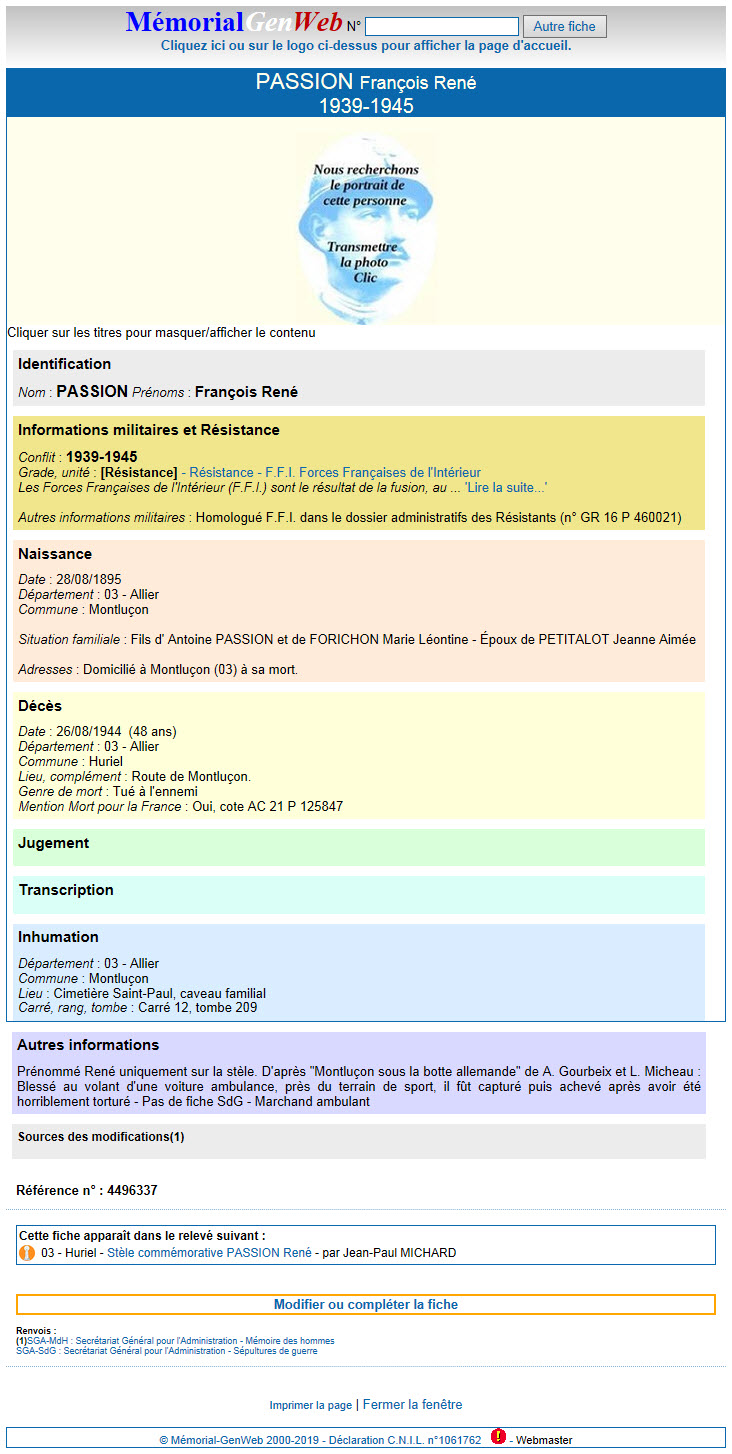The width and height of the screenshot is (732, 1454).
Task: Click Modifier ou compléter la fiche
Action: pyautogui.click(x=366, y=1305)
